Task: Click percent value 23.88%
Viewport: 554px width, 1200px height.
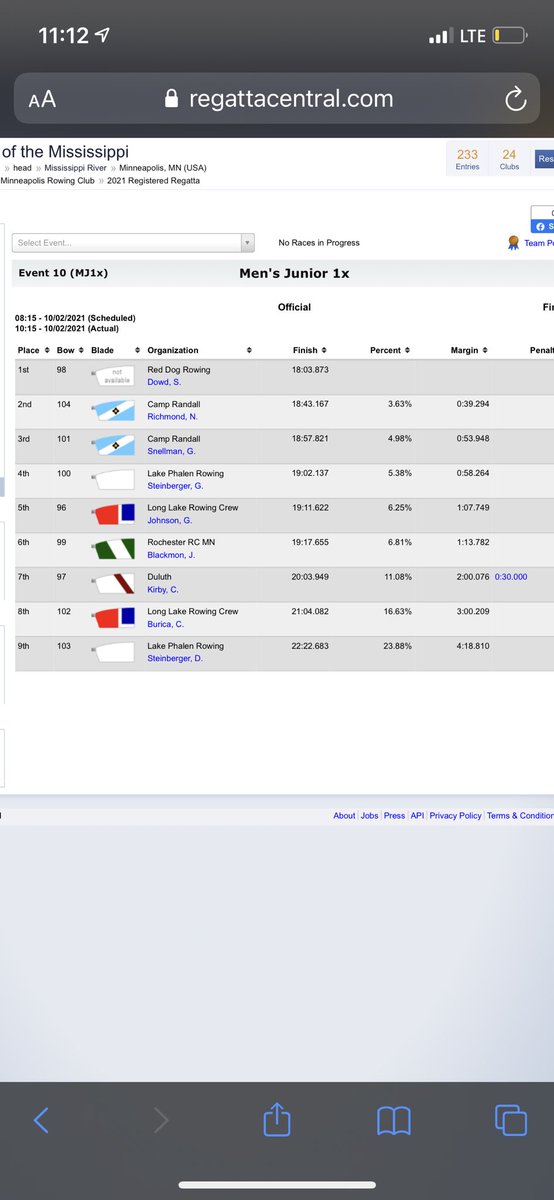Action: tap(397, 646)
